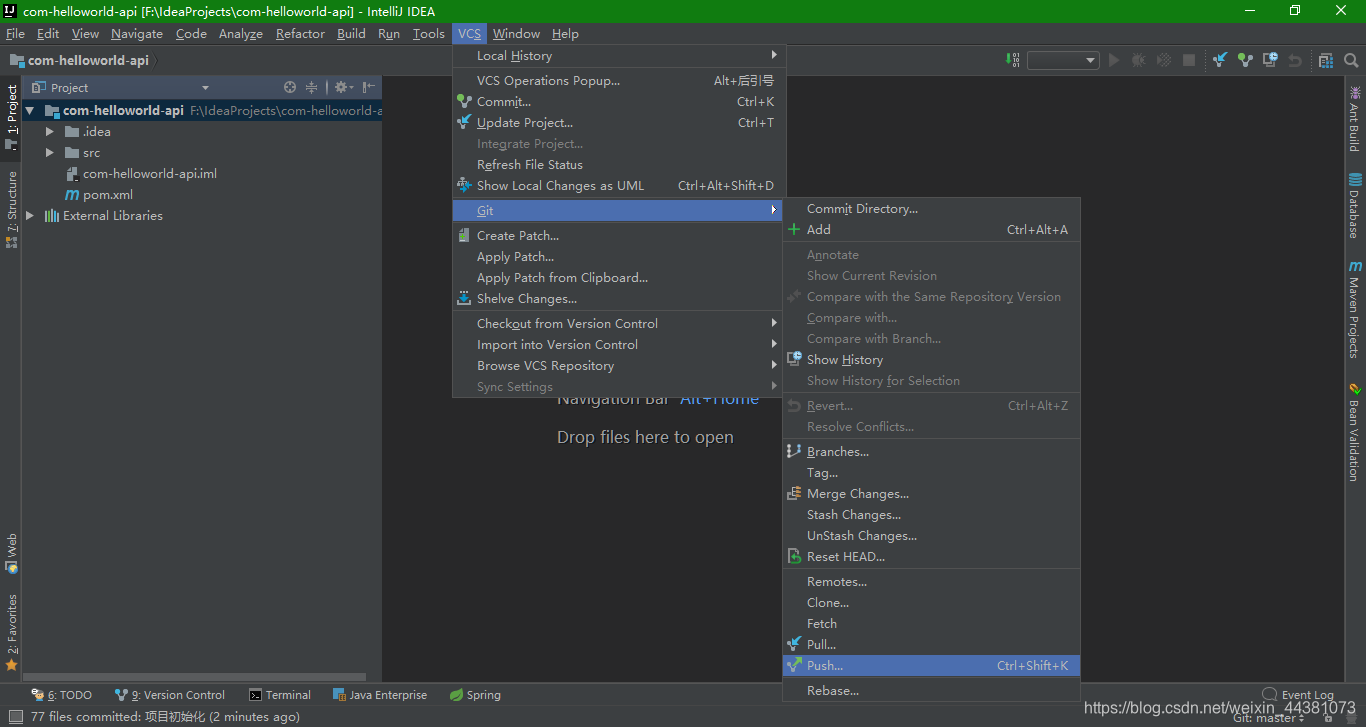Click the Commit Changes toolbar icon
Screen dimensions: 1366x727
(1245, 60)
